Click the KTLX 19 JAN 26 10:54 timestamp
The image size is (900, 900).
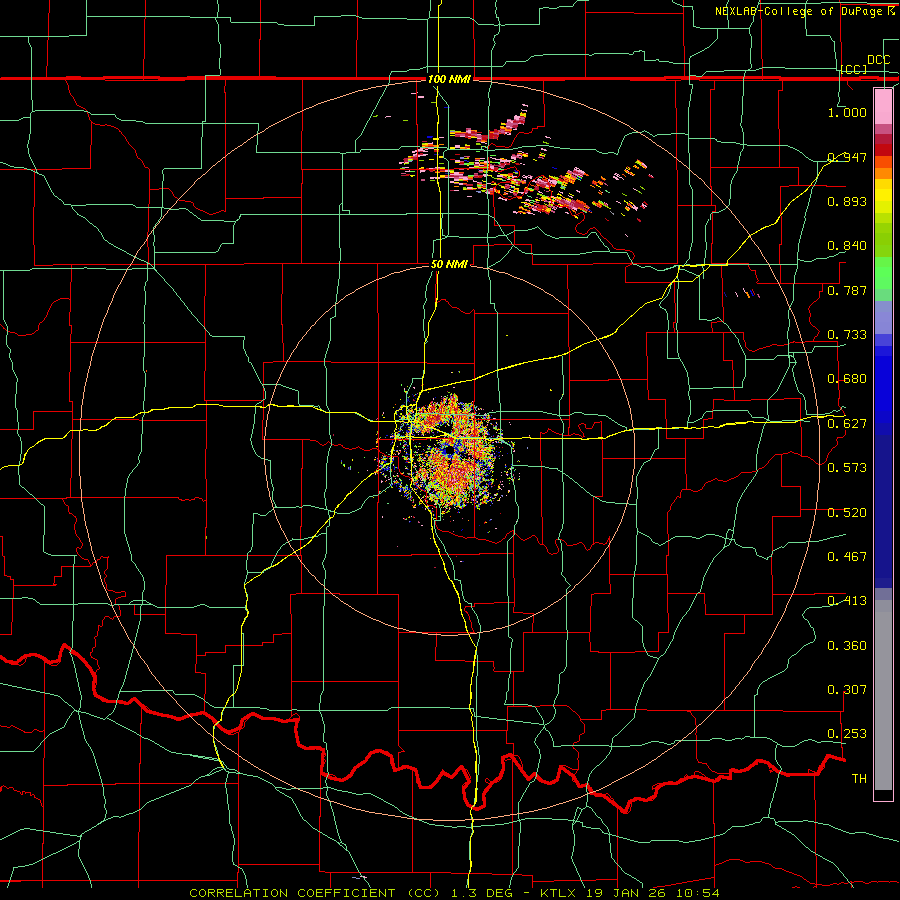(x=630, y=893)
